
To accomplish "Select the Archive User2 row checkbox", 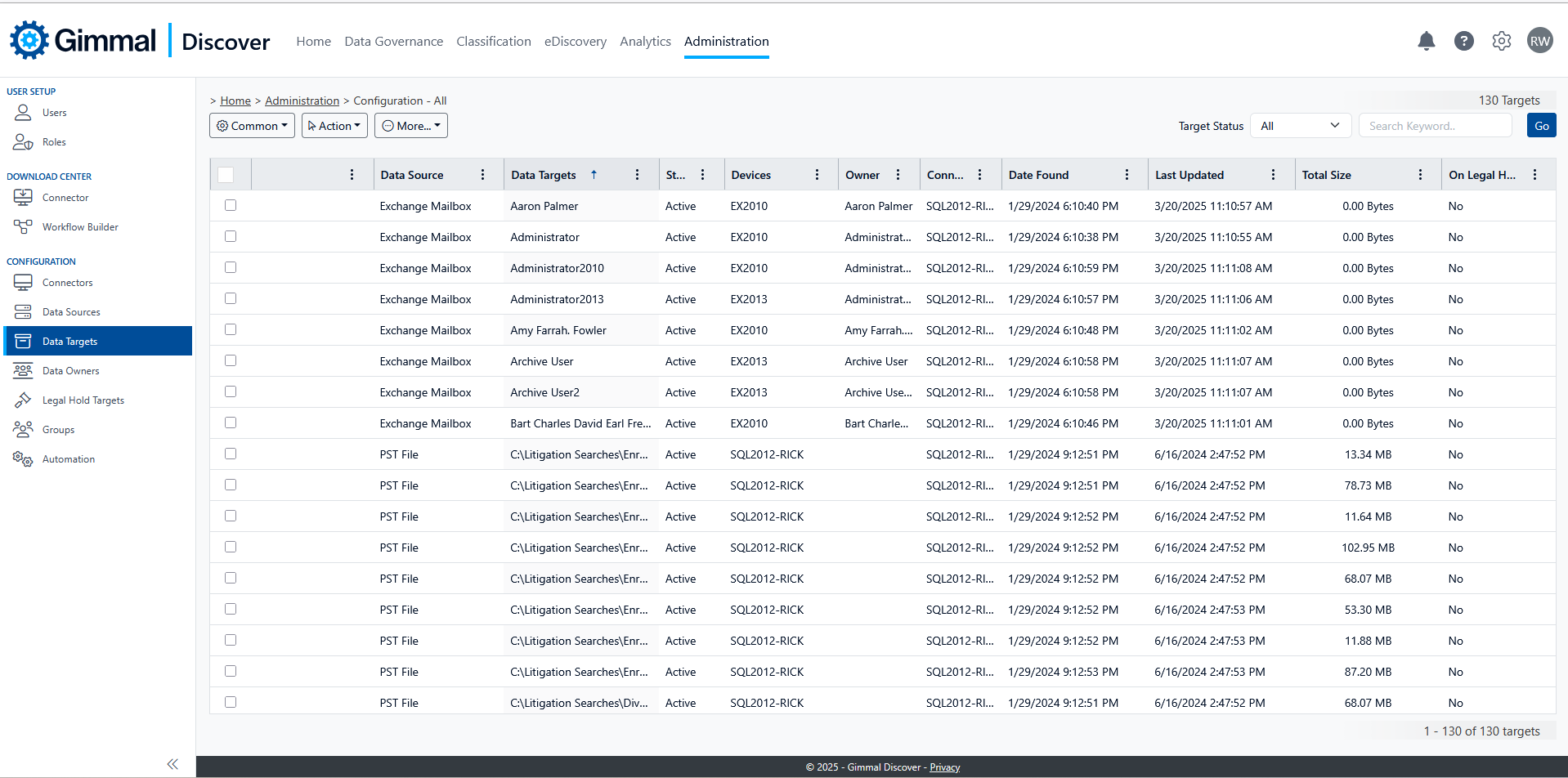I will pyautogui.click(x=231, y=392).
